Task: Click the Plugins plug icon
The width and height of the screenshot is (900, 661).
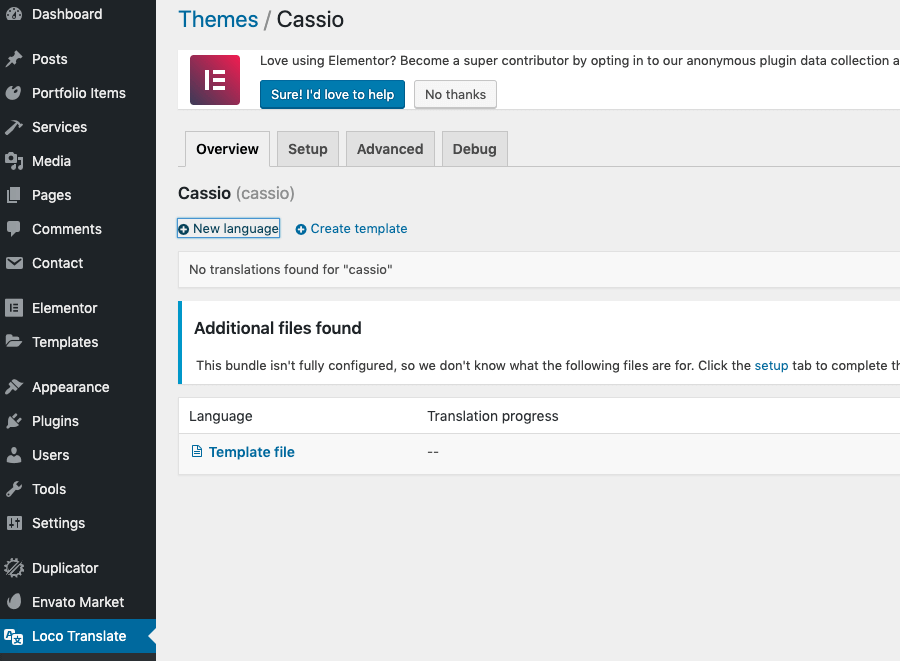Action: tap(14, 421)
